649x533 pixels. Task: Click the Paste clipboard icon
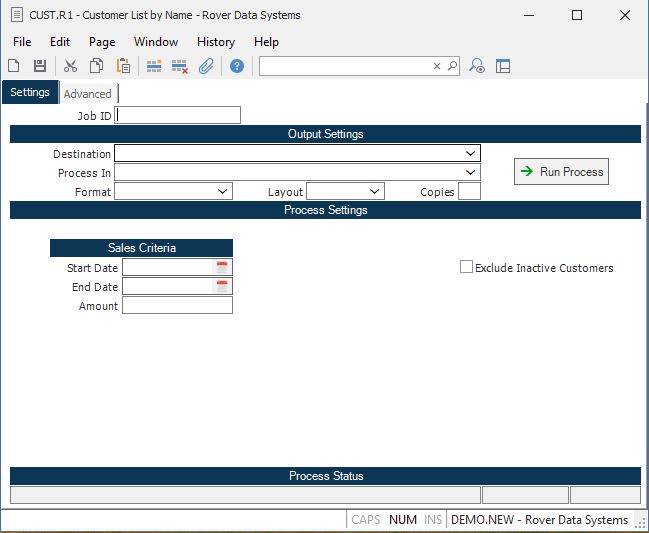tap(123, 66)
